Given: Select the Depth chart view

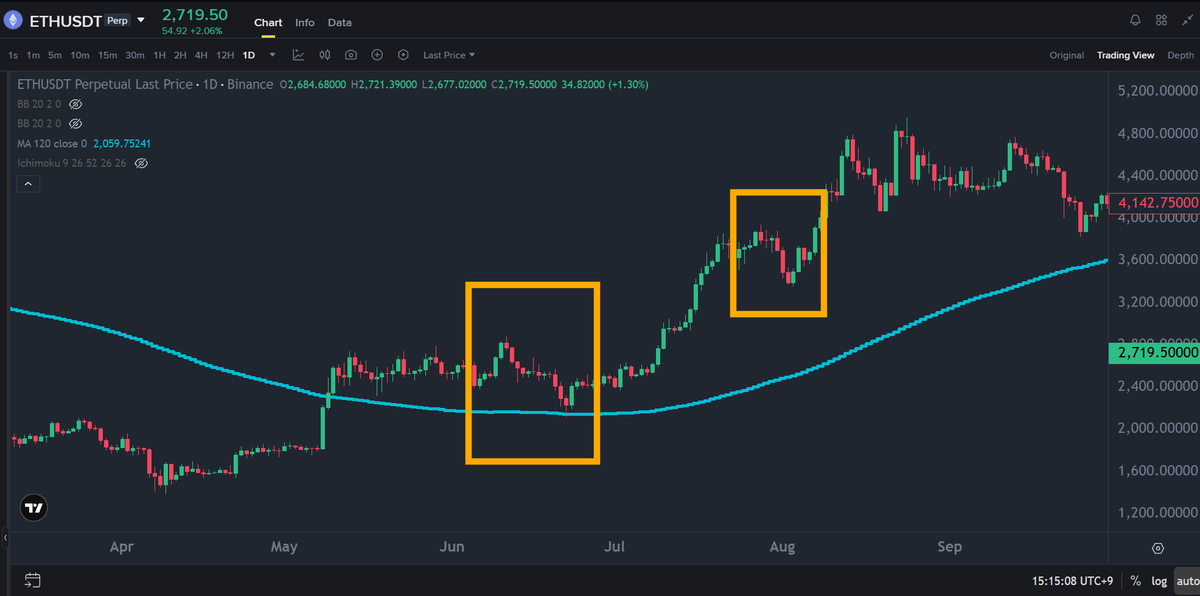Looking at the screenshot, I should [x=1180, y=55].
